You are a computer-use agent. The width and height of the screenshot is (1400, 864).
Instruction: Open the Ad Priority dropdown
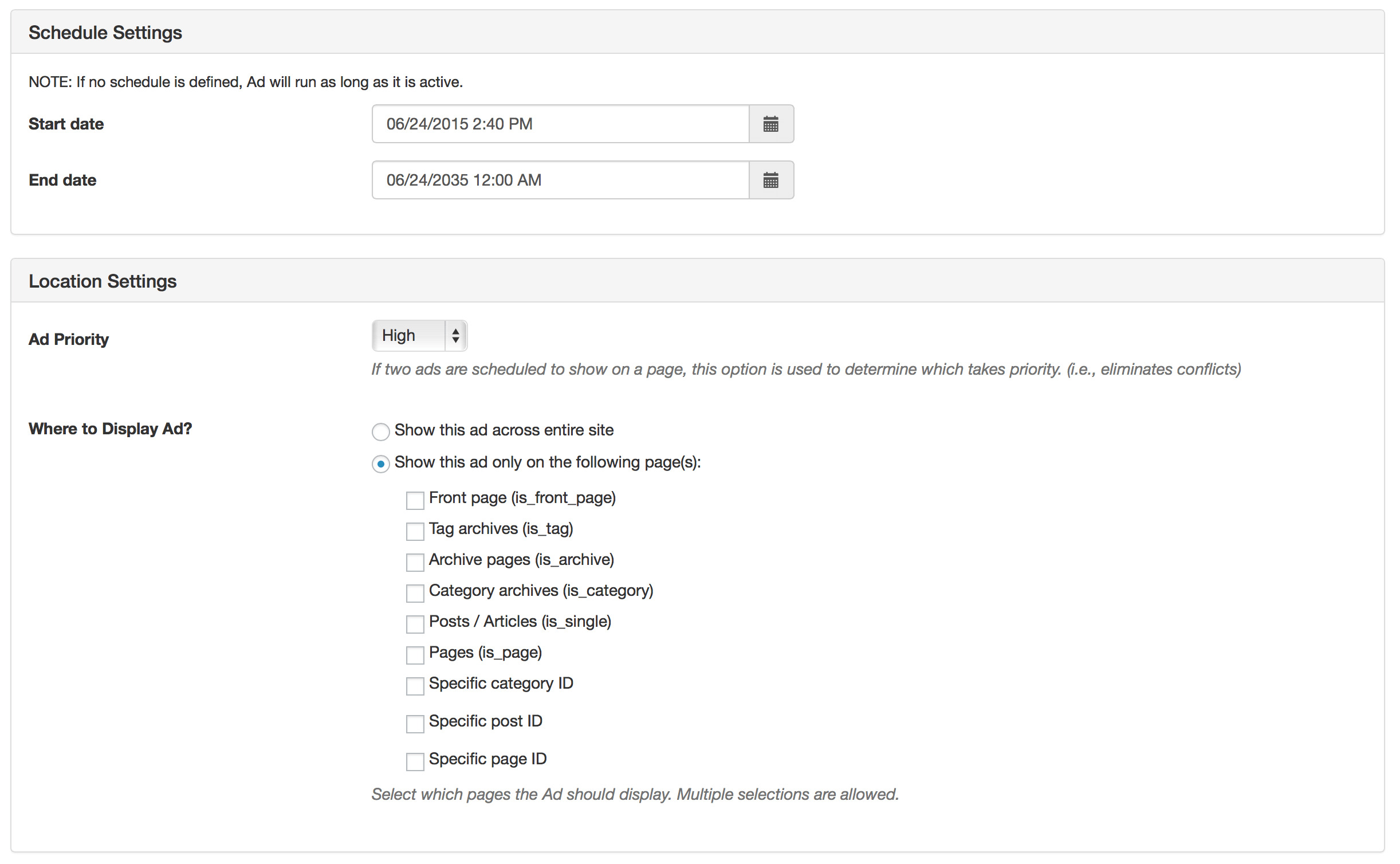(x=419, y=336)
